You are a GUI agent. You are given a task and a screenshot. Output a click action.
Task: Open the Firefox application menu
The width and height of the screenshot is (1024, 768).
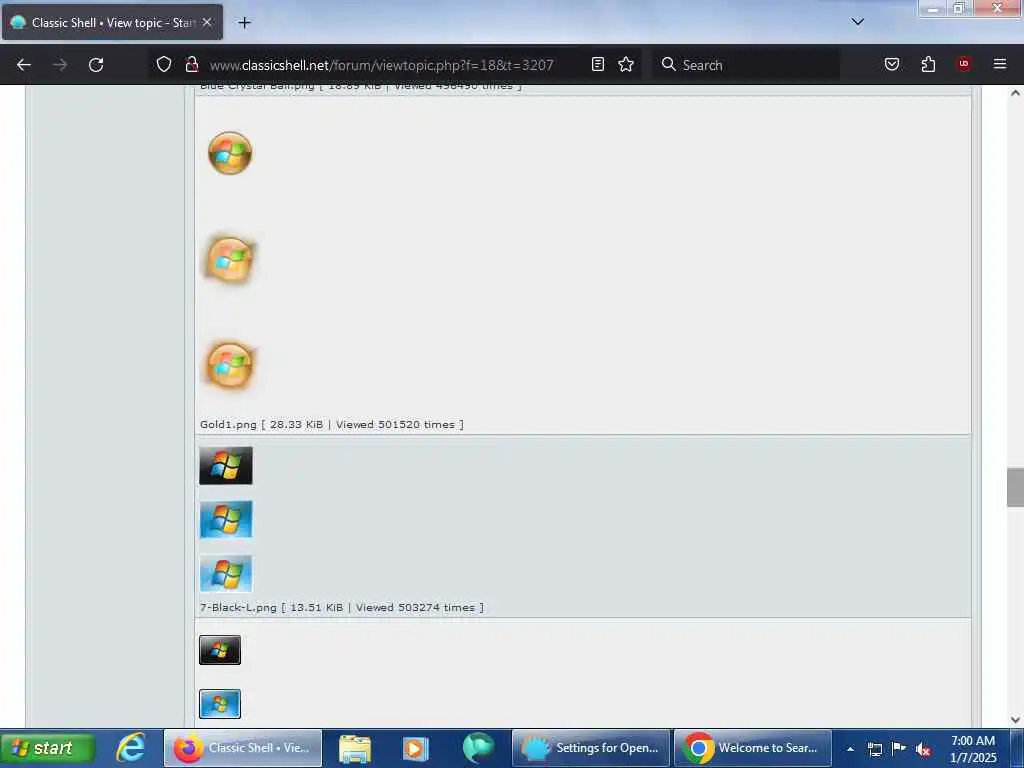(1000, 64)
